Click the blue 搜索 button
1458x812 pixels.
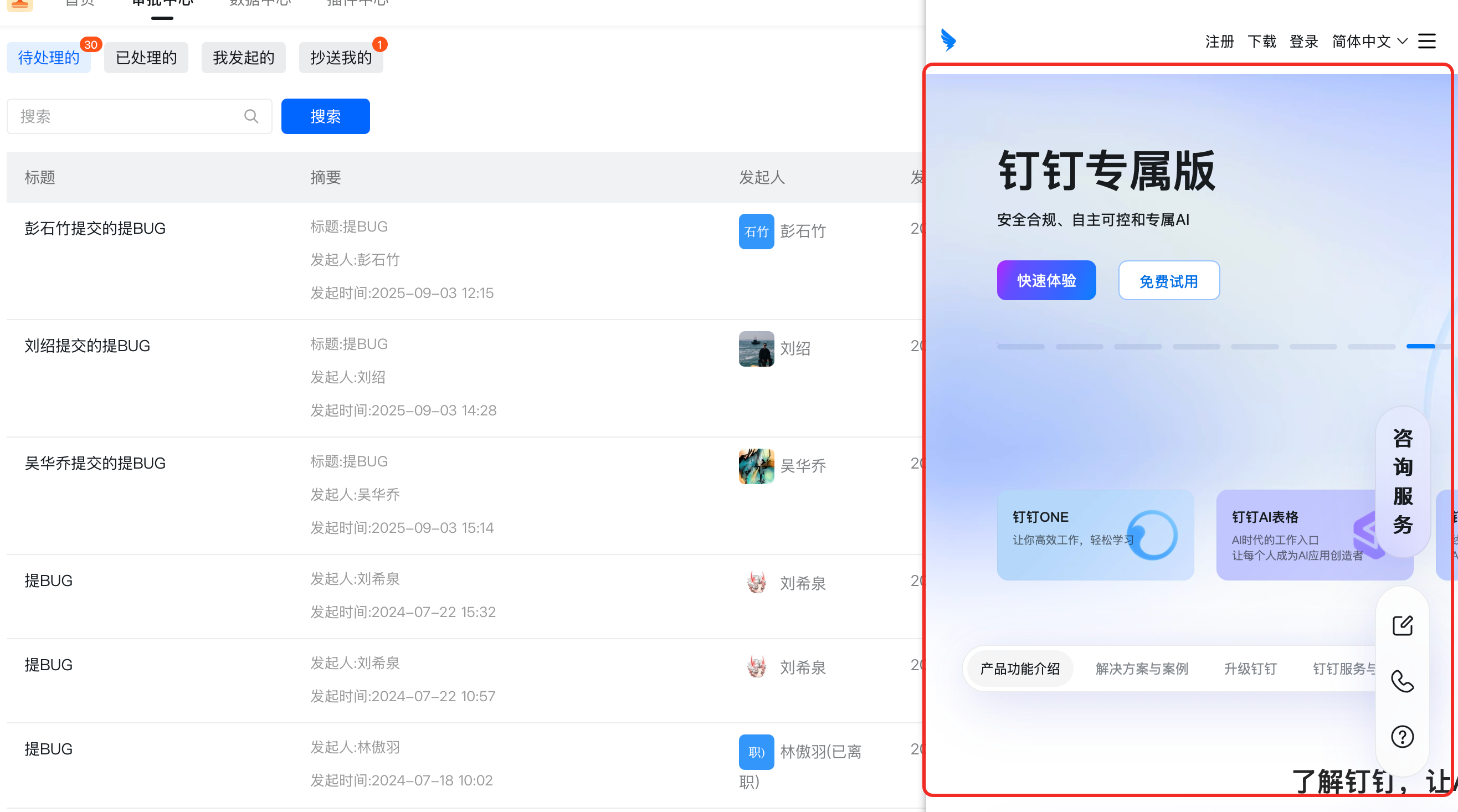pyautogui.click(x=326, y=116)
